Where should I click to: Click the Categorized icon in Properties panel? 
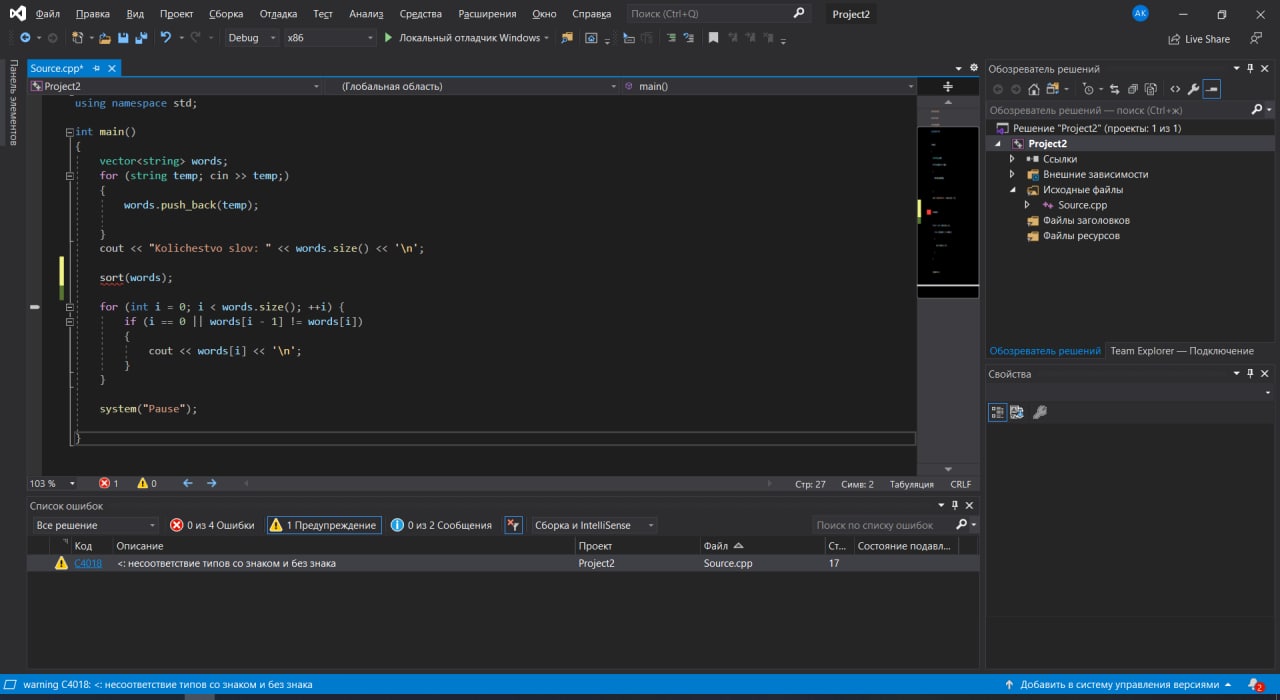pyautogui.click(x=997, y=412)
